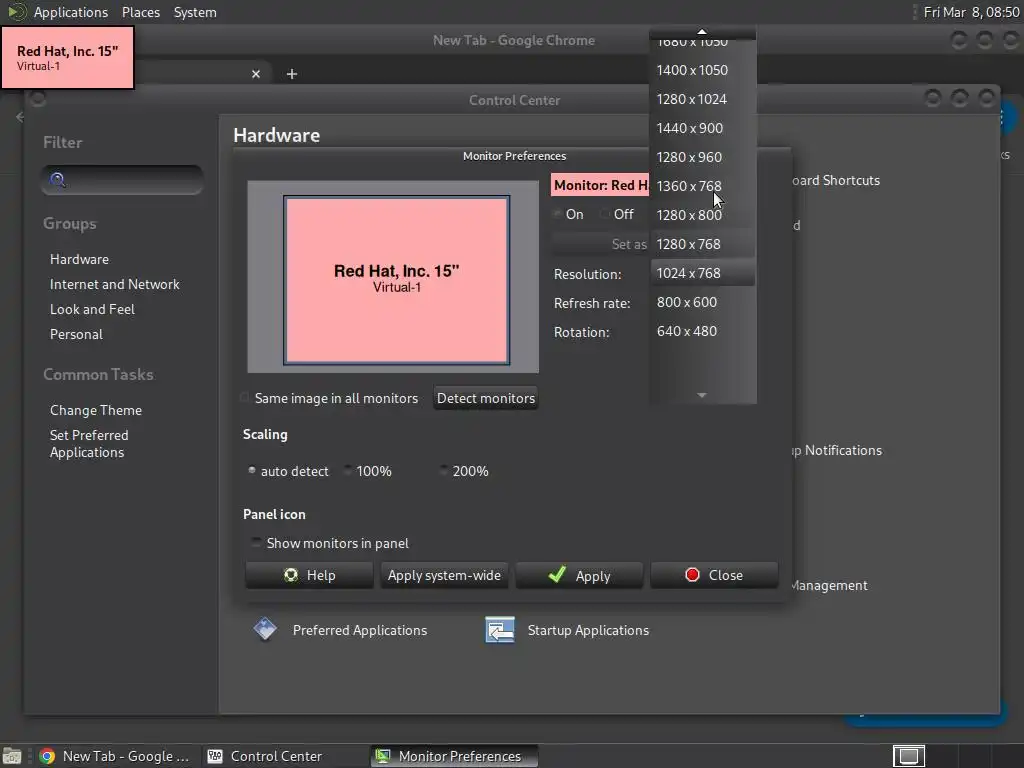Click the filter search magnifier icon
The width and height of the screenshot is (1024, 768).
coord(57,180)
